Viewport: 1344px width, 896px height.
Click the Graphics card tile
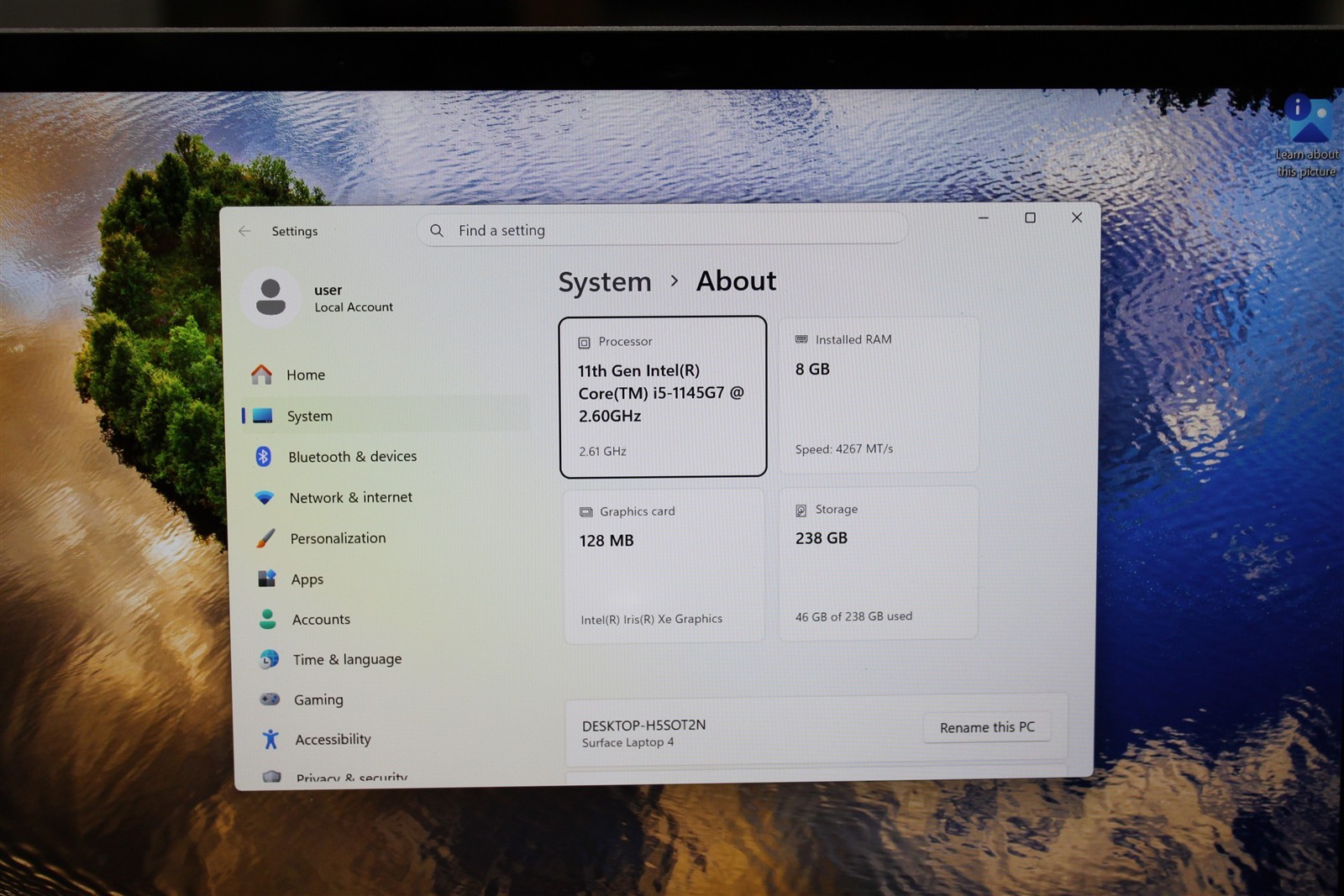664,566
